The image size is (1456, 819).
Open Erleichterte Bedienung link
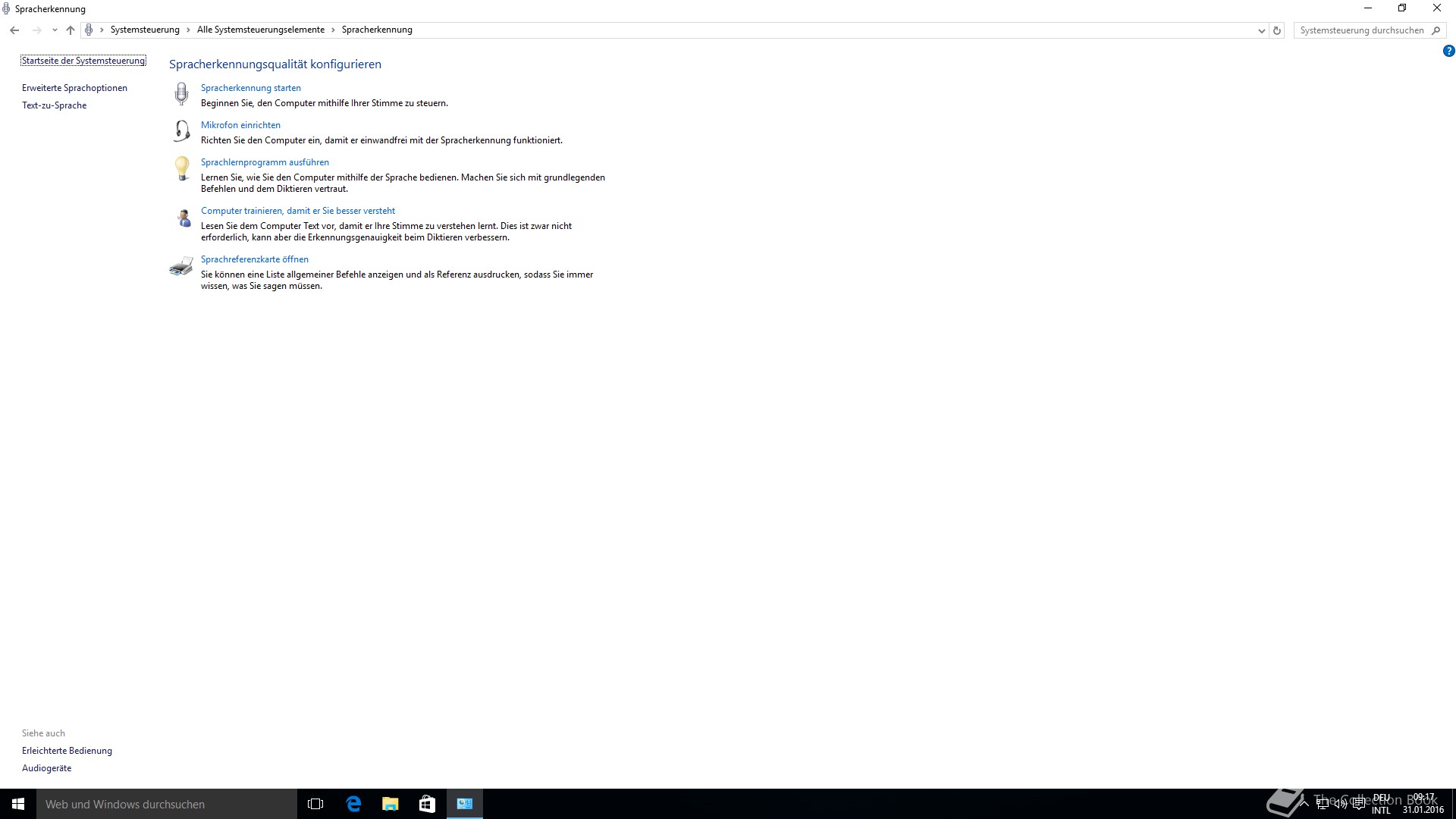click(67, 751)
